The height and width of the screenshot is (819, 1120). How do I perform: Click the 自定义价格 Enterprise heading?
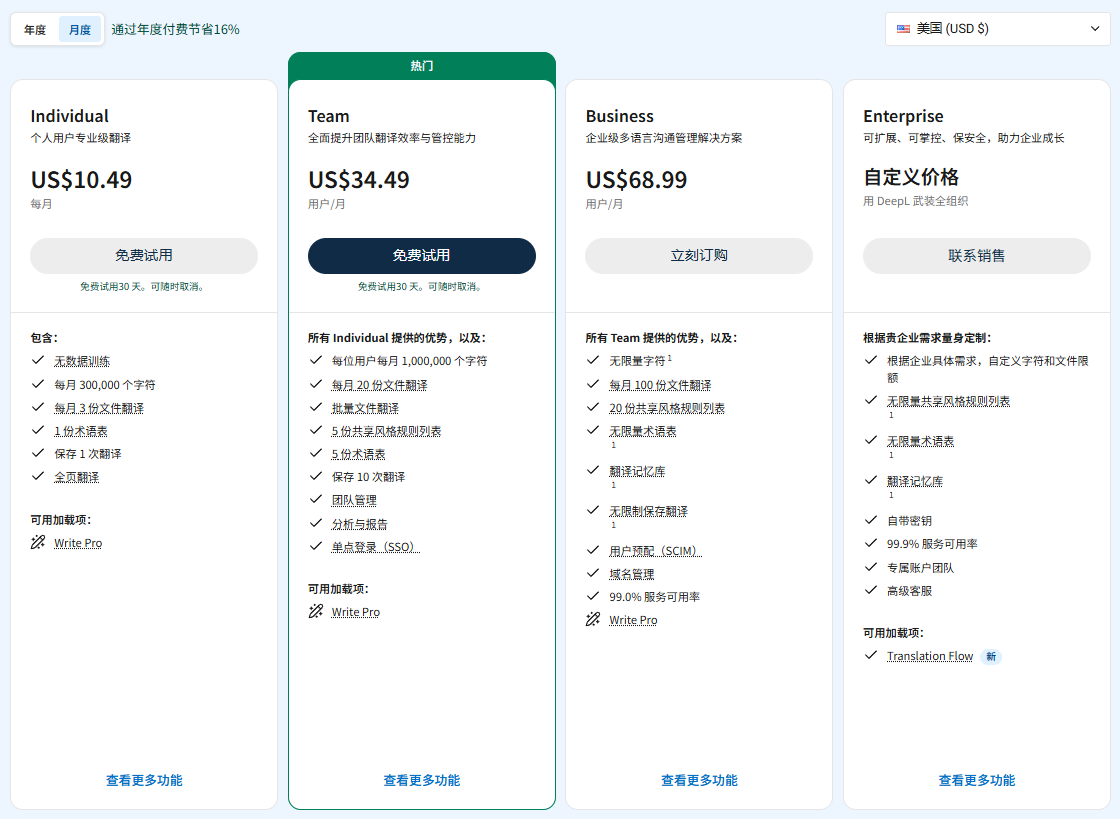click(x=911, y=177)
